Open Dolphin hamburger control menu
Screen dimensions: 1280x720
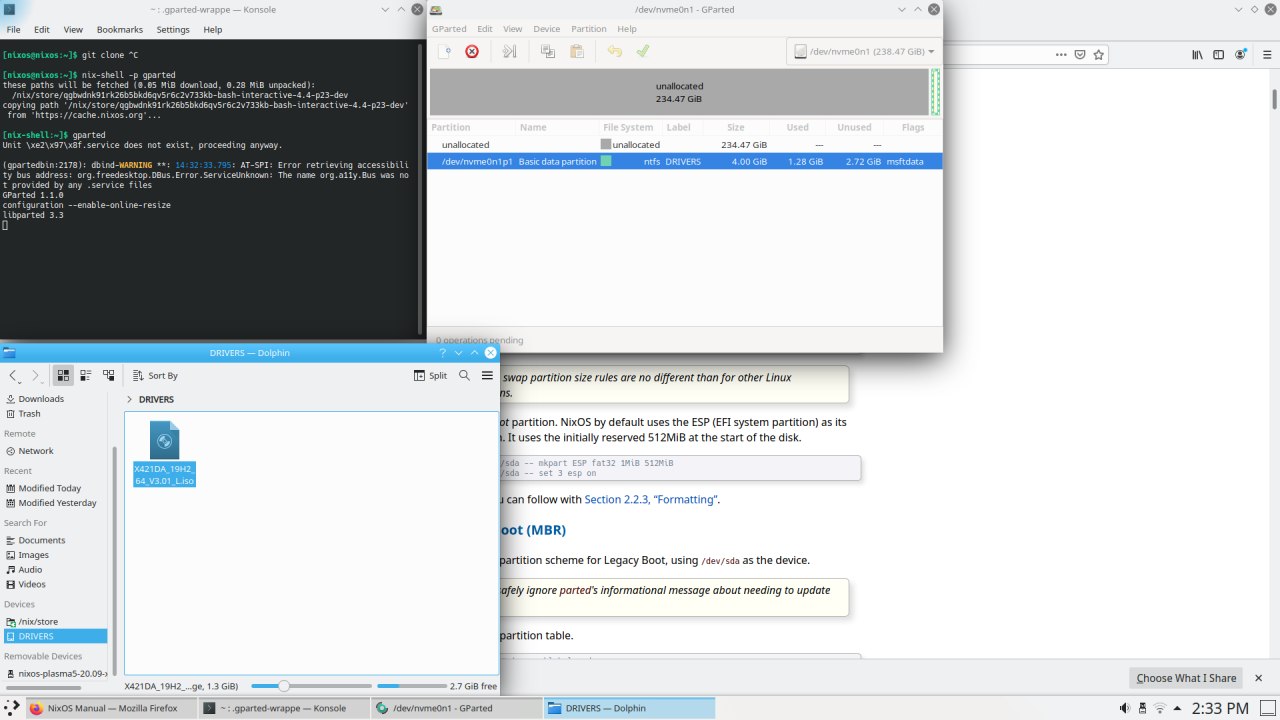click(487, 375)
